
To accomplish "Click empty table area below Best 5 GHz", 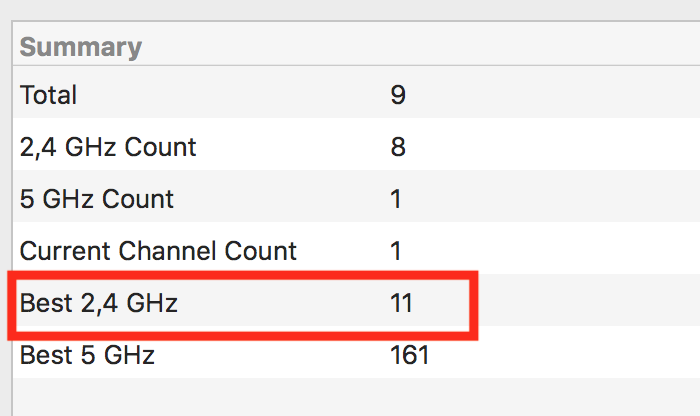I will click(357, 397).
